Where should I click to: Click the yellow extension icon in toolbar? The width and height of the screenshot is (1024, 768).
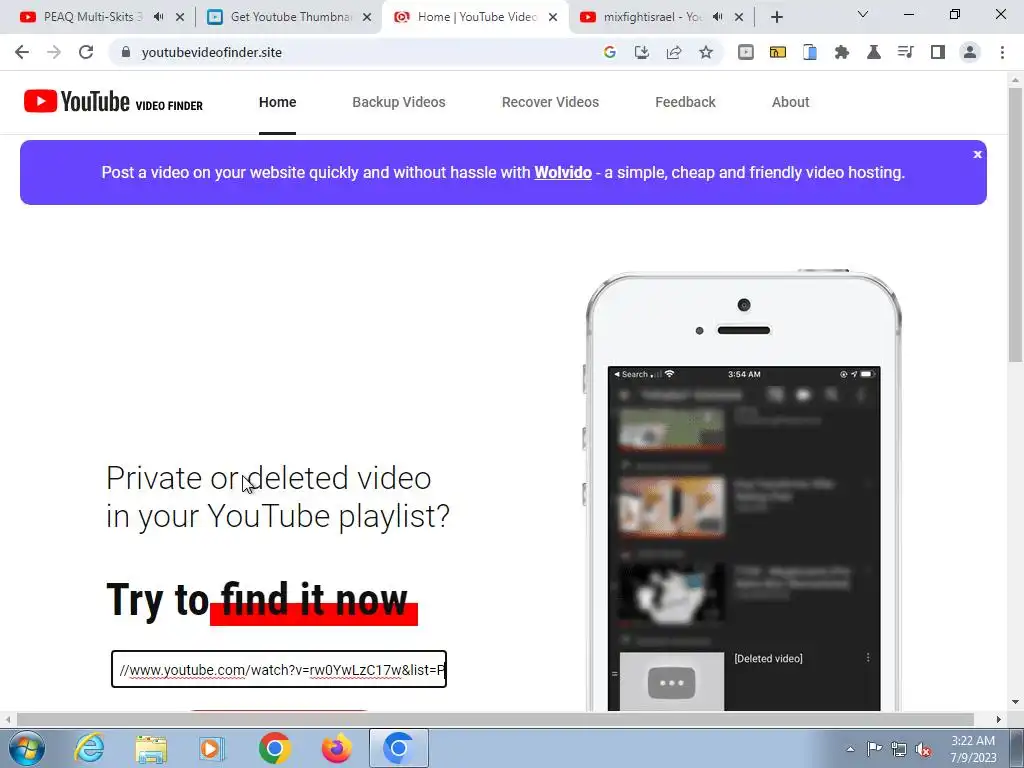(777, 52)
